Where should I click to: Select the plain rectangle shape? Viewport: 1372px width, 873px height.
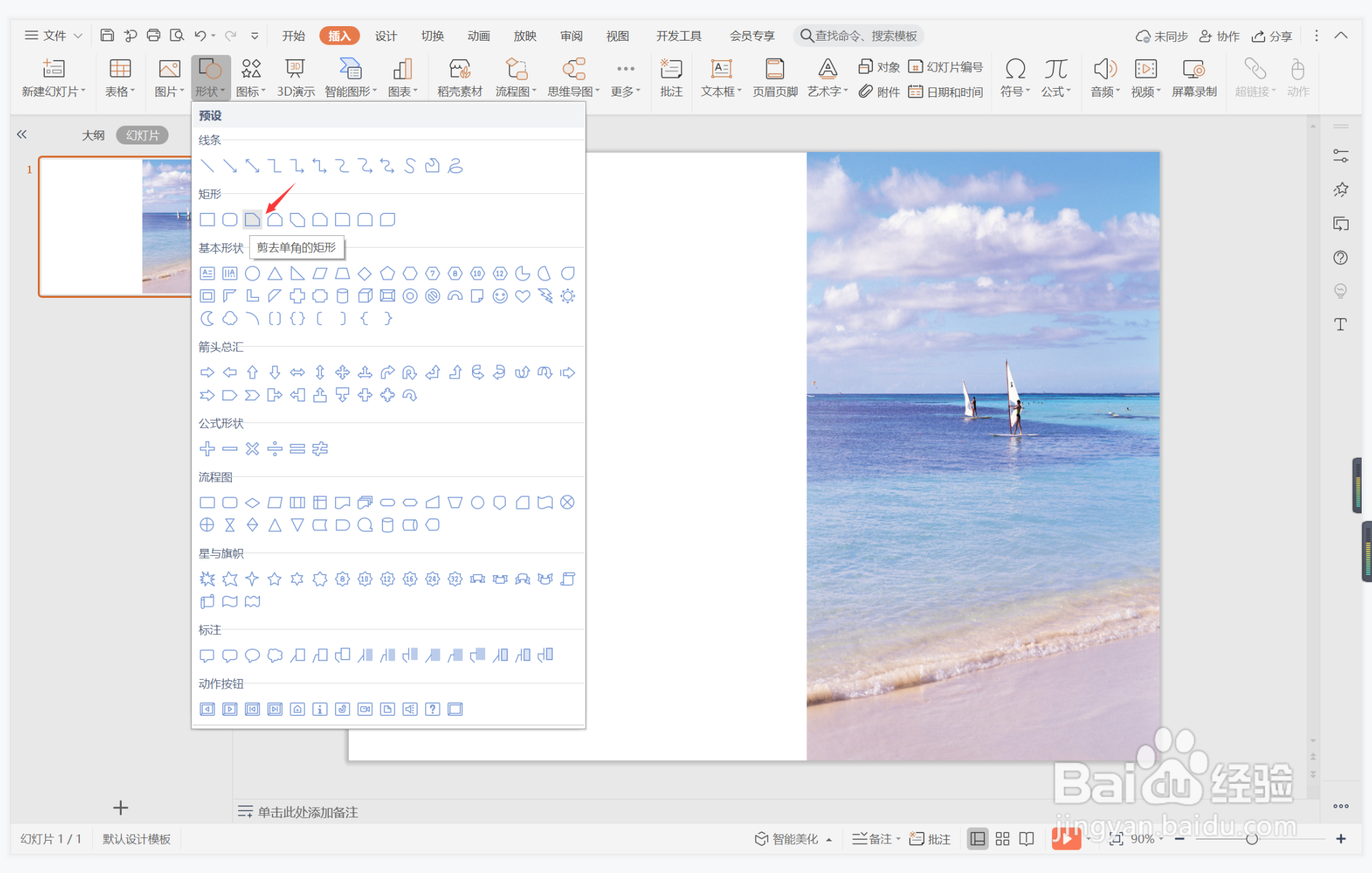pos(207,219)
